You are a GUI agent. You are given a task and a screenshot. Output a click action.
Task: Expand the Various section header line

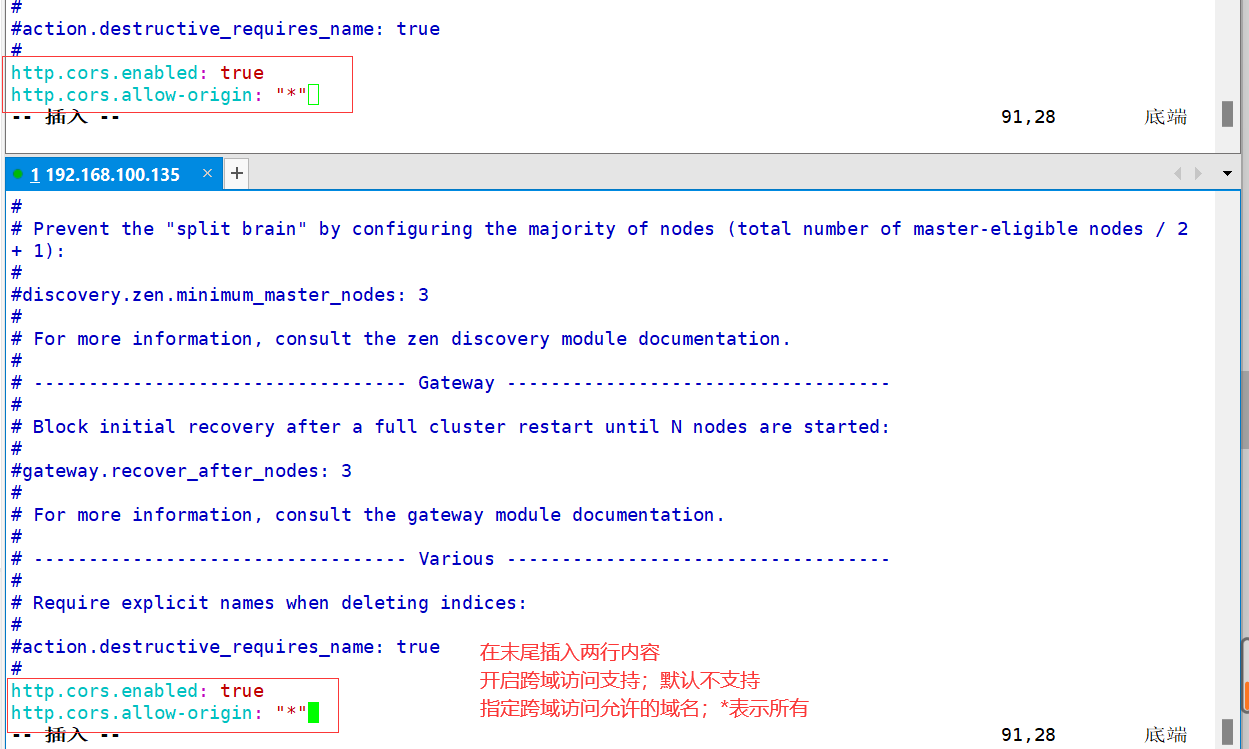pos(455,558)
